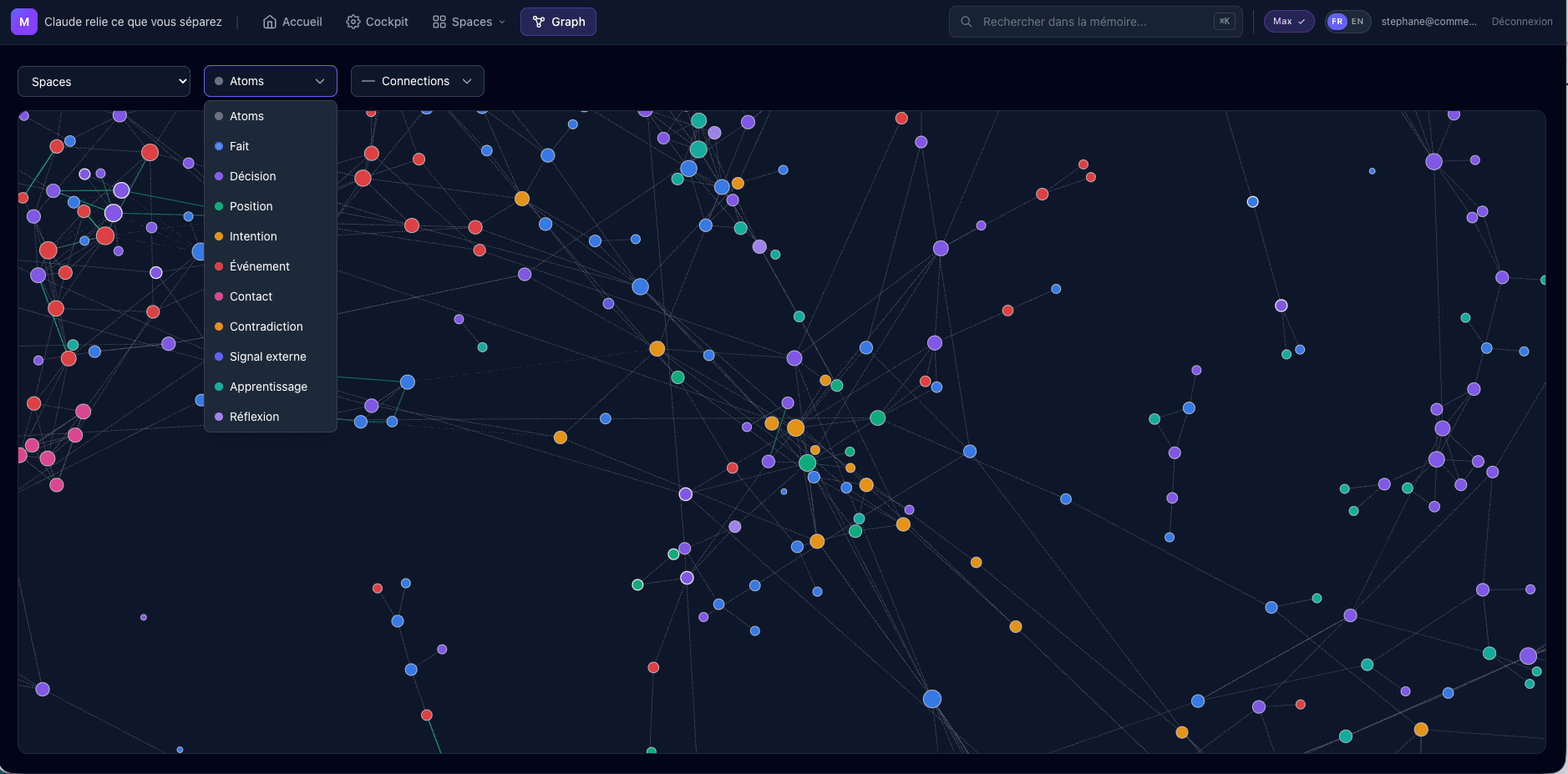Switch language to FR
The height and width of the screenshot is (774, 1568).
[x=1336, y=21]
